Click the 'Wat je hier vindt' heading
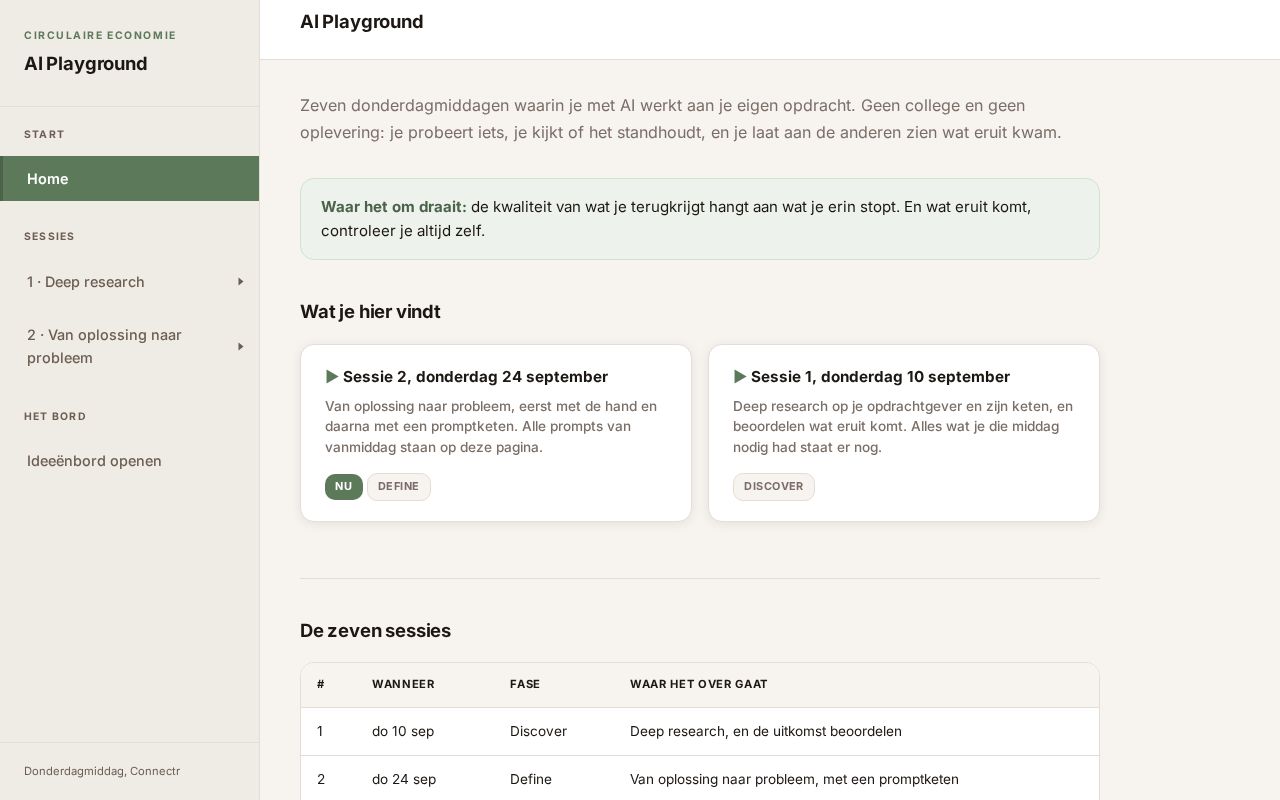The width and height of the screenshot is (1280, 800). point(370,312)
